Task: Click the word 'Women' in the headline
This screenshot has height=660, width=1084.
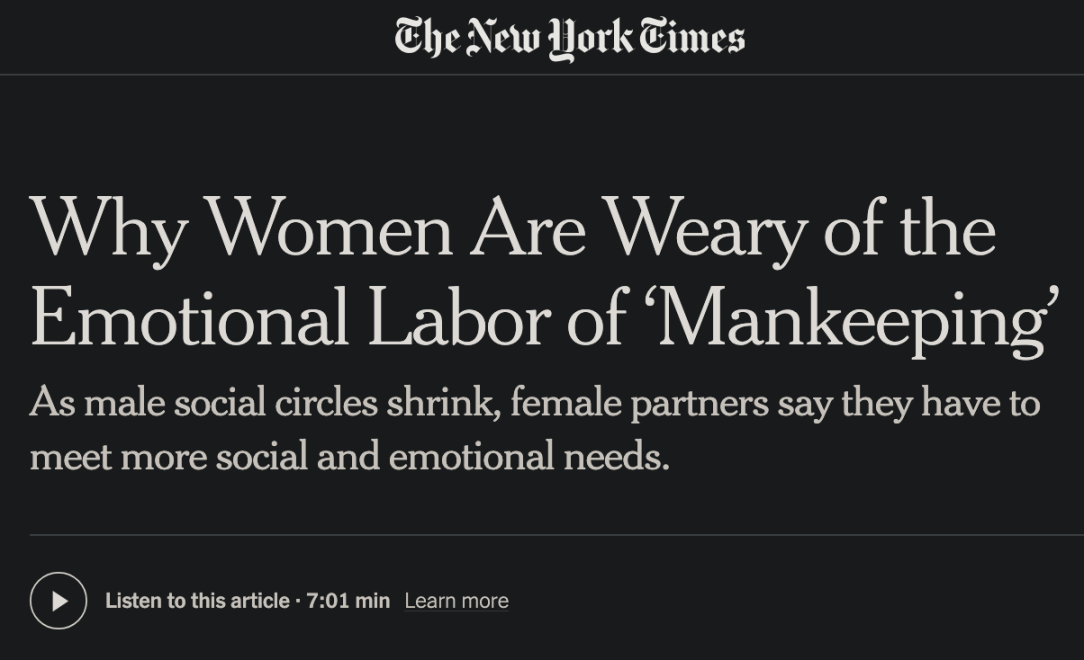Action: pyautogui.click(x=330, y=228)
